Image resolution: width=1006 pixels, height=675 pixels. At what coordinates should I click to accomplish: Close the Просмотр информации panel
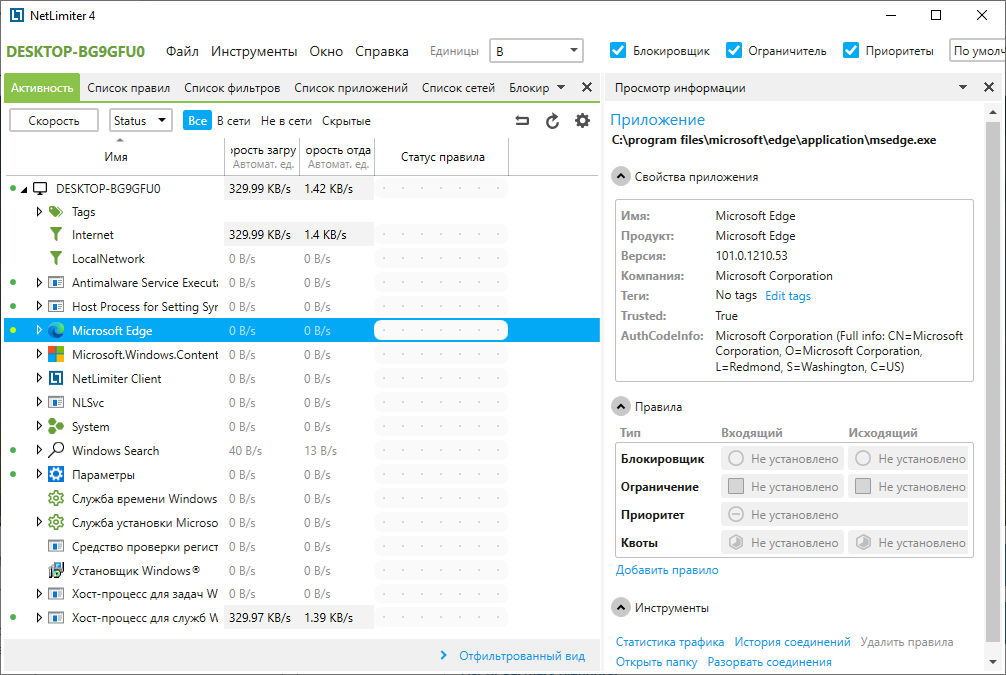[x=989, y=87]
